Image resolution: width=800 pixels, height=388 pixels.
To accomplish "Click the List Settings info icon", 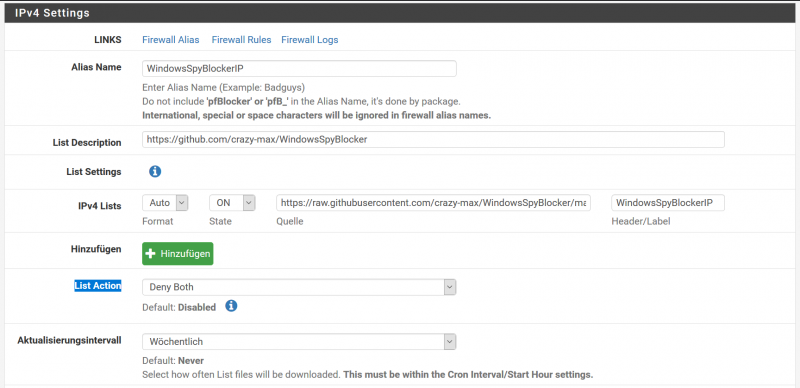I will tap(155, 172).
